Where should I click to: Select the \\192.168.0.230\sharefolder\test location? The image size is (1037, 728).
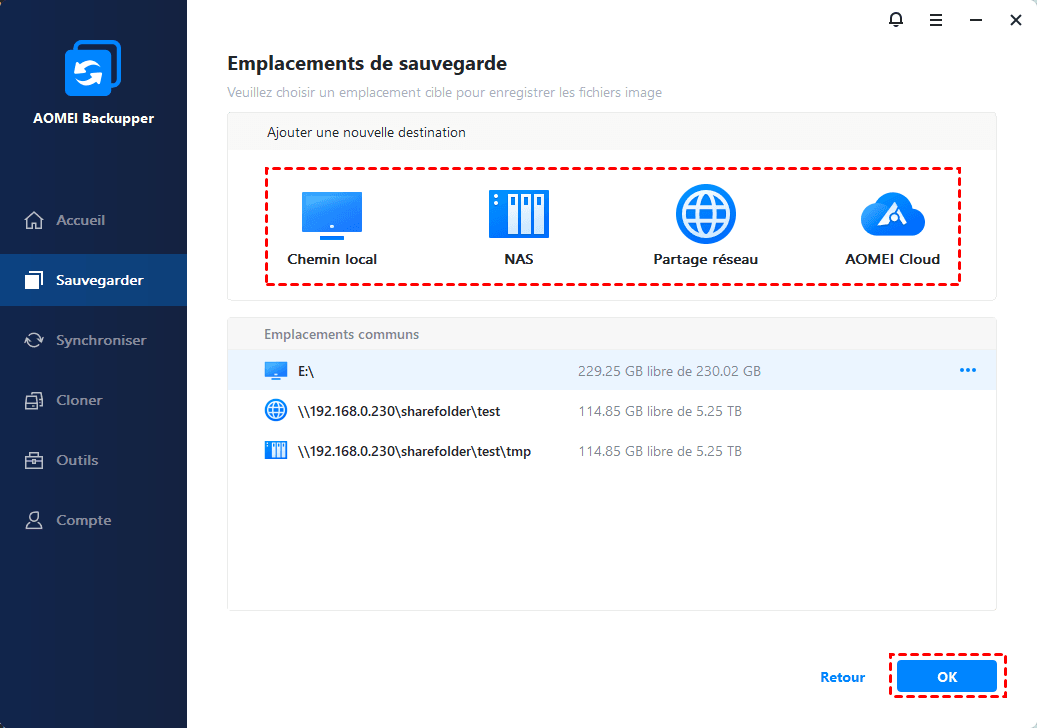[612, 411]
